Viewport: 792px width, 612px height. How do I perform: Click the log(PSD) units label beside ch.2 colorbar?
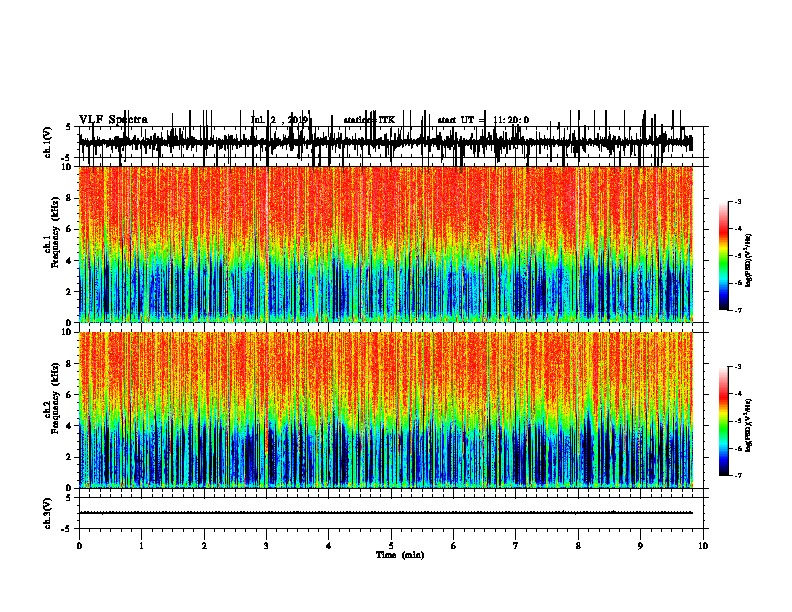point(749,425)
